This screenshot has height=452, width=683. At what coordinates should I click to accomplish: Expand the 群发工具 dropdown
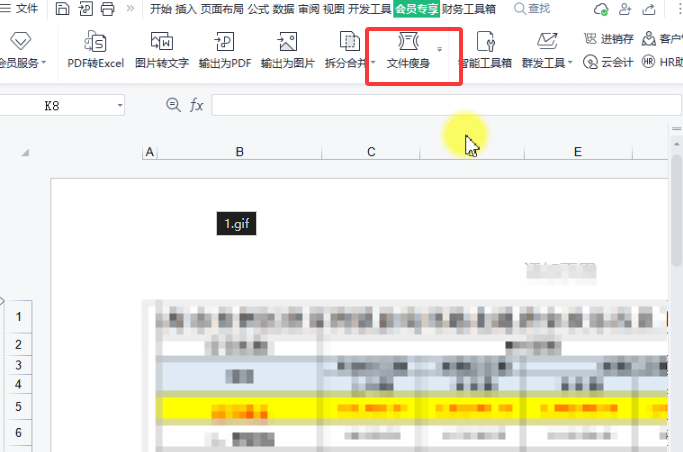[570, 63]
